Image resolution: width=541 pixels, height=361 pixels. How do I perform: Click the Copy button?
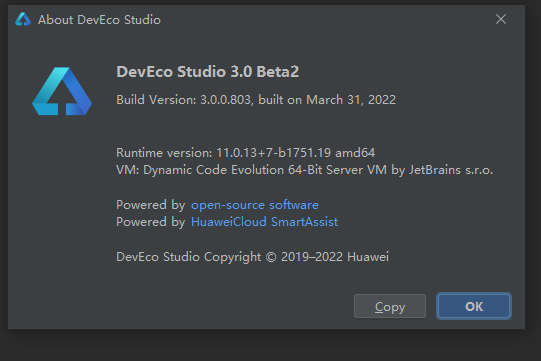[390, 306]
